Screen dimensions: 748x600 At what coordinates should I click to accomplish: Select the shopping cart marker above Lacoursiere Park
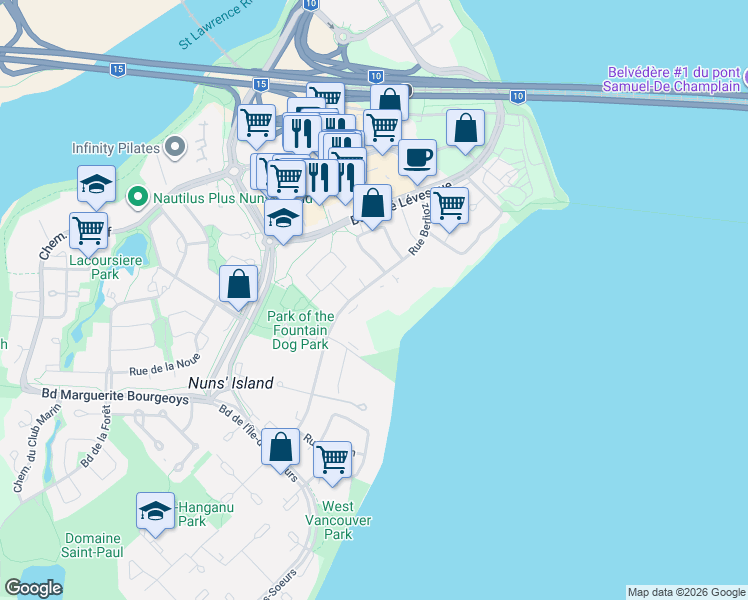(88, 232)
